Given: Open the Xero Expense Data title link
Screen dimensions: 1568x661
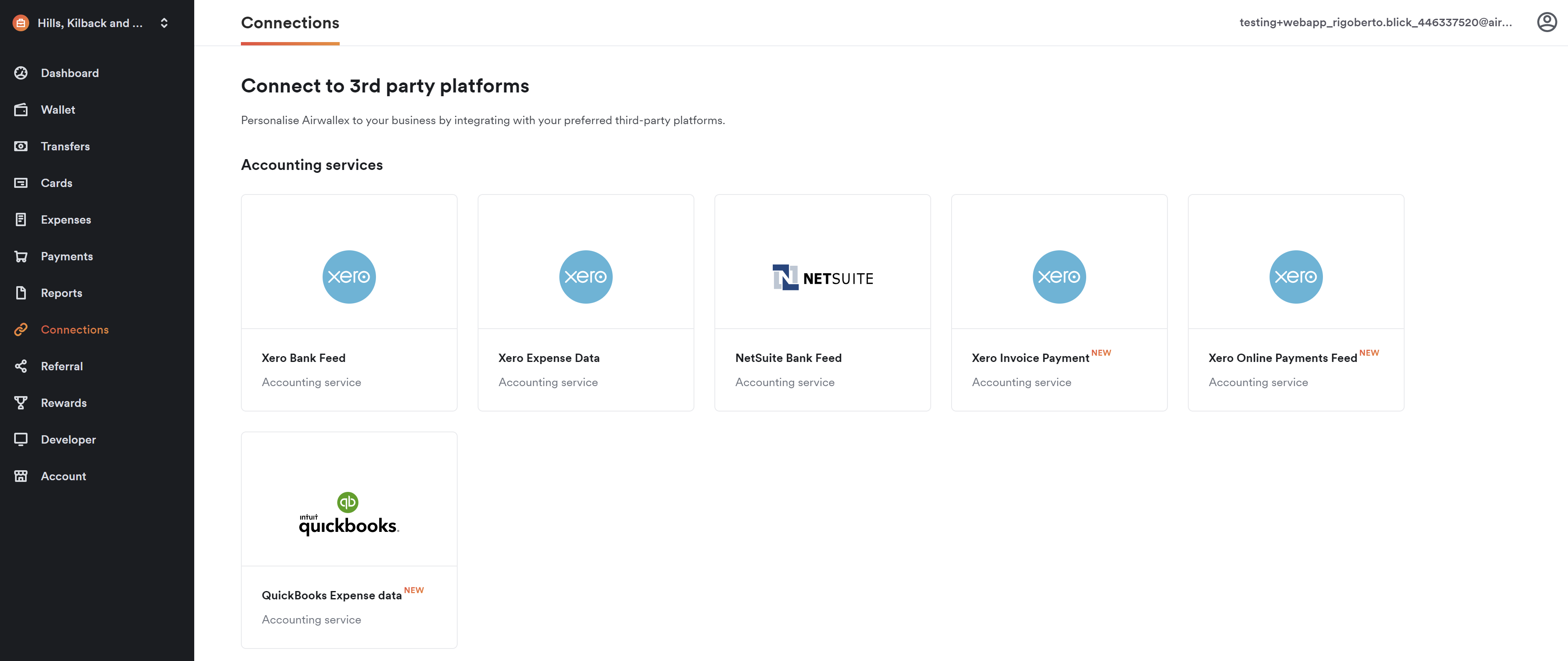Looking at the screenshot, I should click(x=549, y=357).
